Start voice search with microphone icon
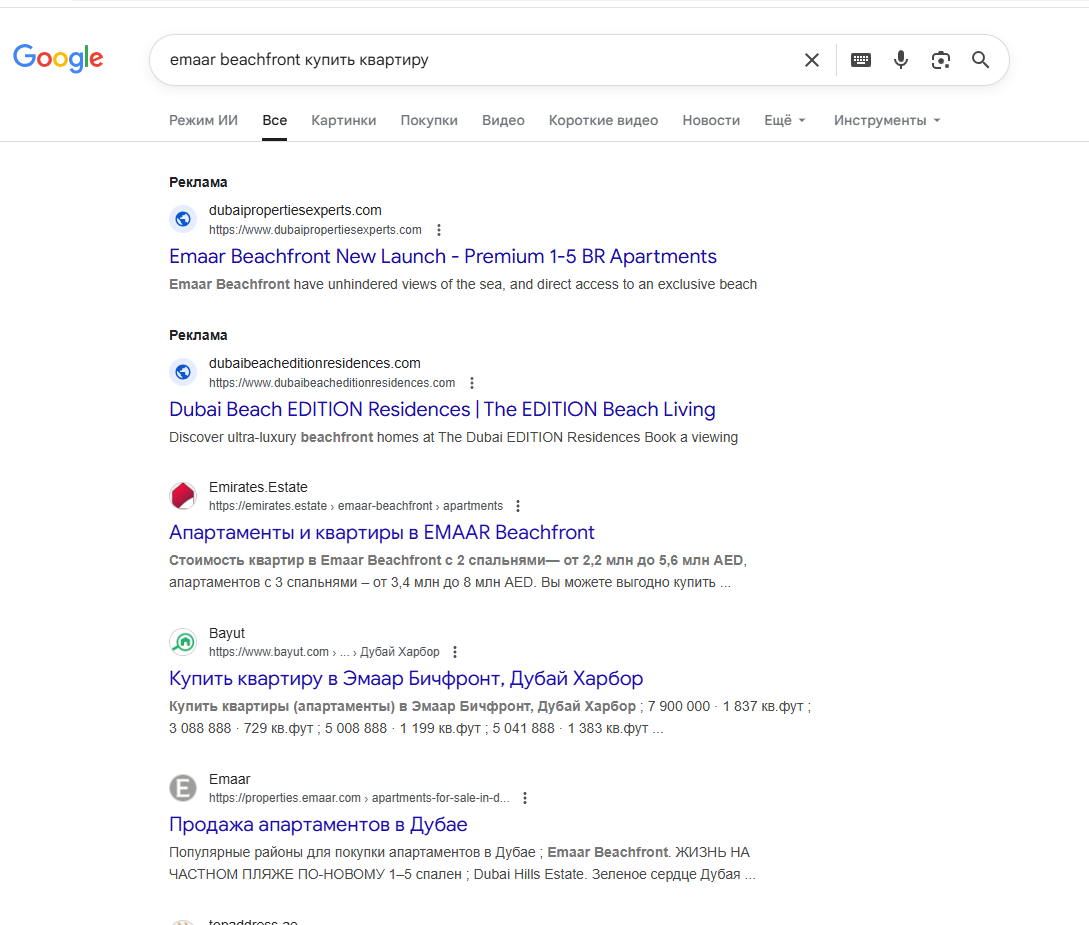This screenshot has height=925, width=1089. [x=901, y=60]
